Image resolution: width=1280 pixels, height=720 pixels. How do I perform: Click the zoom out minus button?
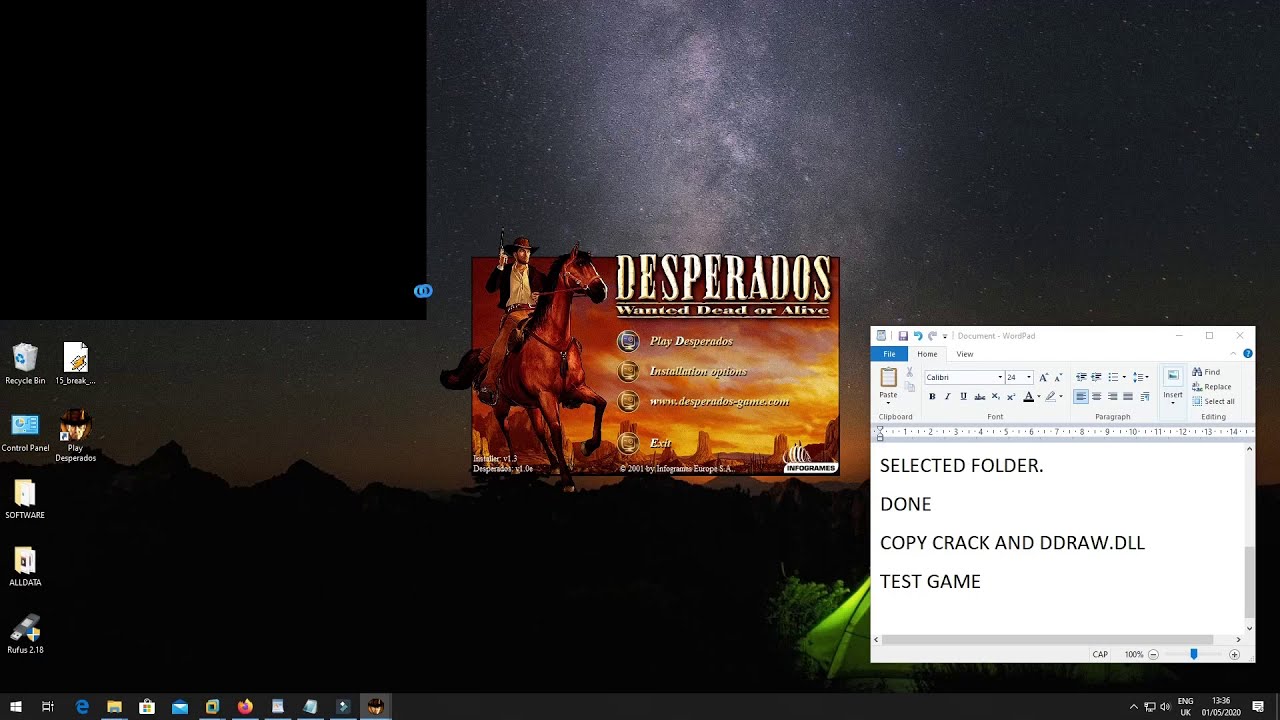(x=1153, y=654)
